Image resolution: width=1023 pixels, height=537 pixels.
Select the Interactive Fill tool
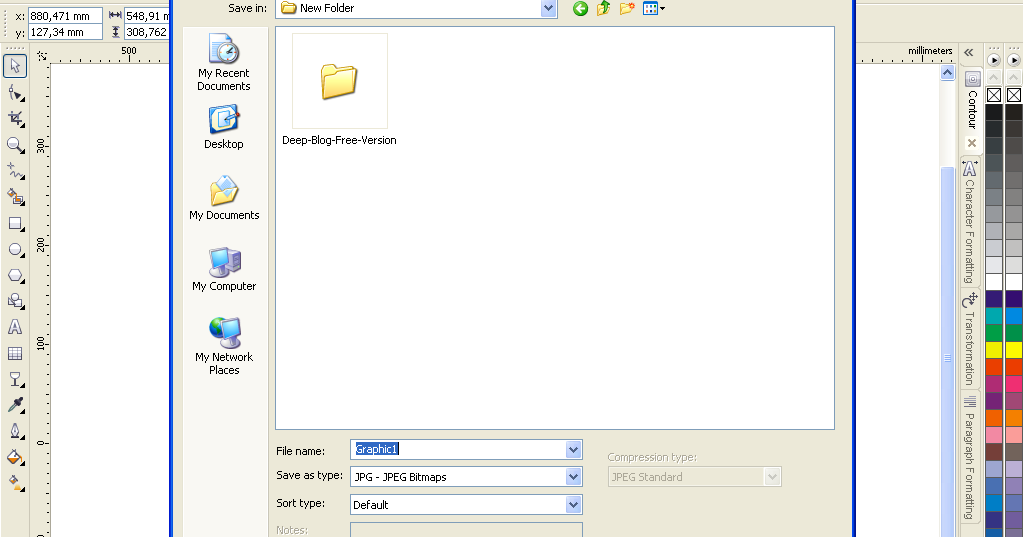pyautogui.click(x=15, y=483)
